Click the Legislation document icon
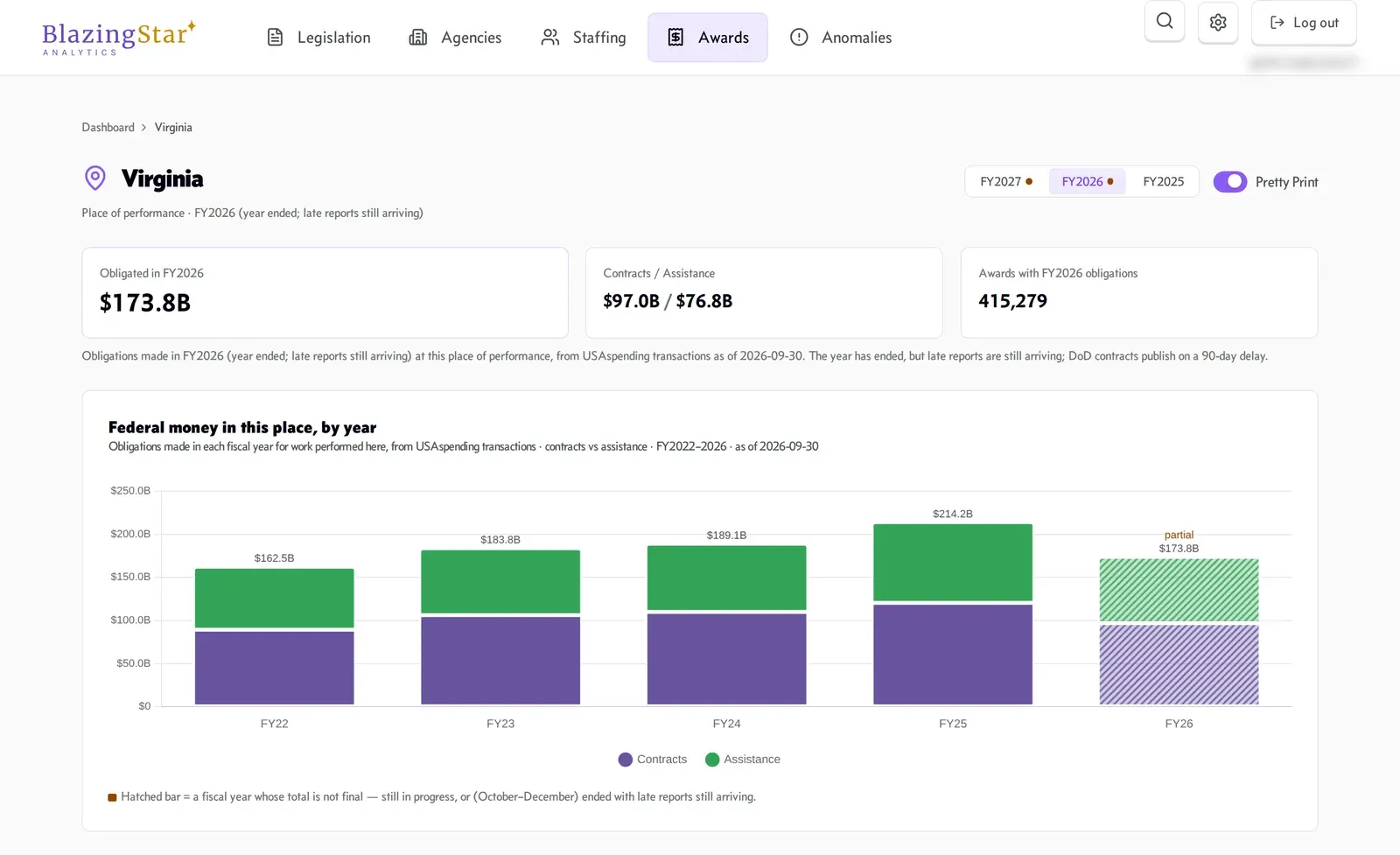Viewport: 1400px width, 855px height. [275, 38]
